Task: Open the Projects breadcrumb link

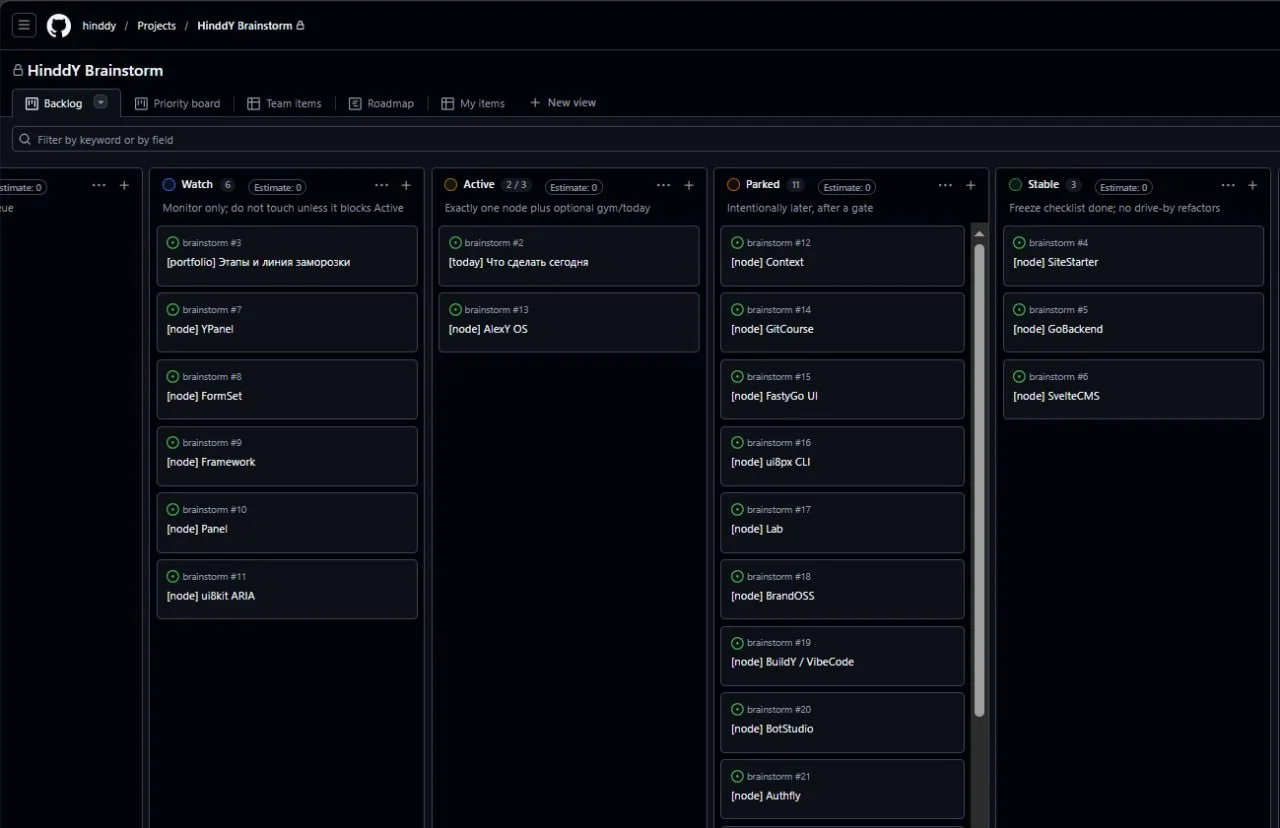Action: [156, 26]
